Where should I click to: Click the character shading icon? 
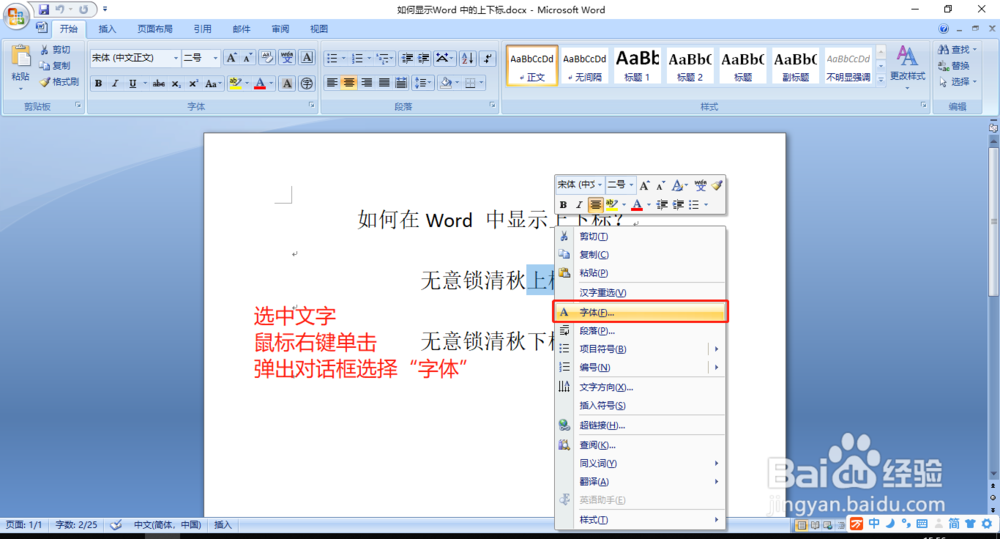287,84
